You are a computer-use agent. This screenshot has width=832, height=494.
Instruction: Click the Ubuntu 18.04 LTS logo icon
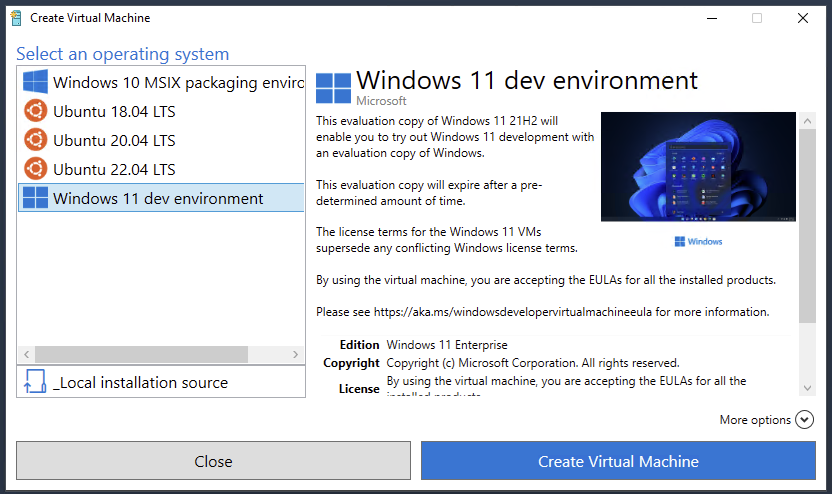click(x=36, y=111)
